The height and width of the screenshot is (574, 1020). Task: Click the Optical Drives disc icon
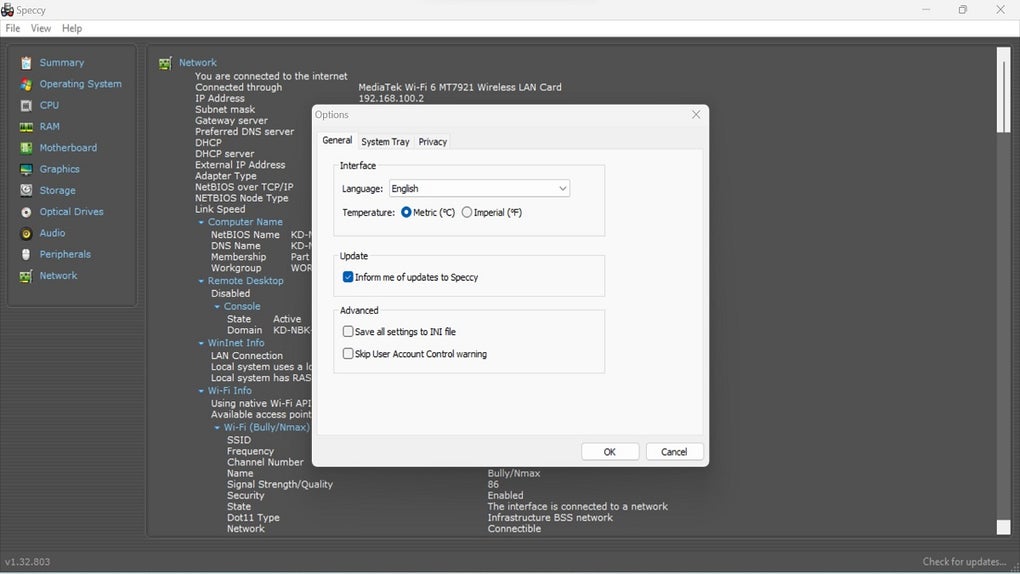(26, 212)
